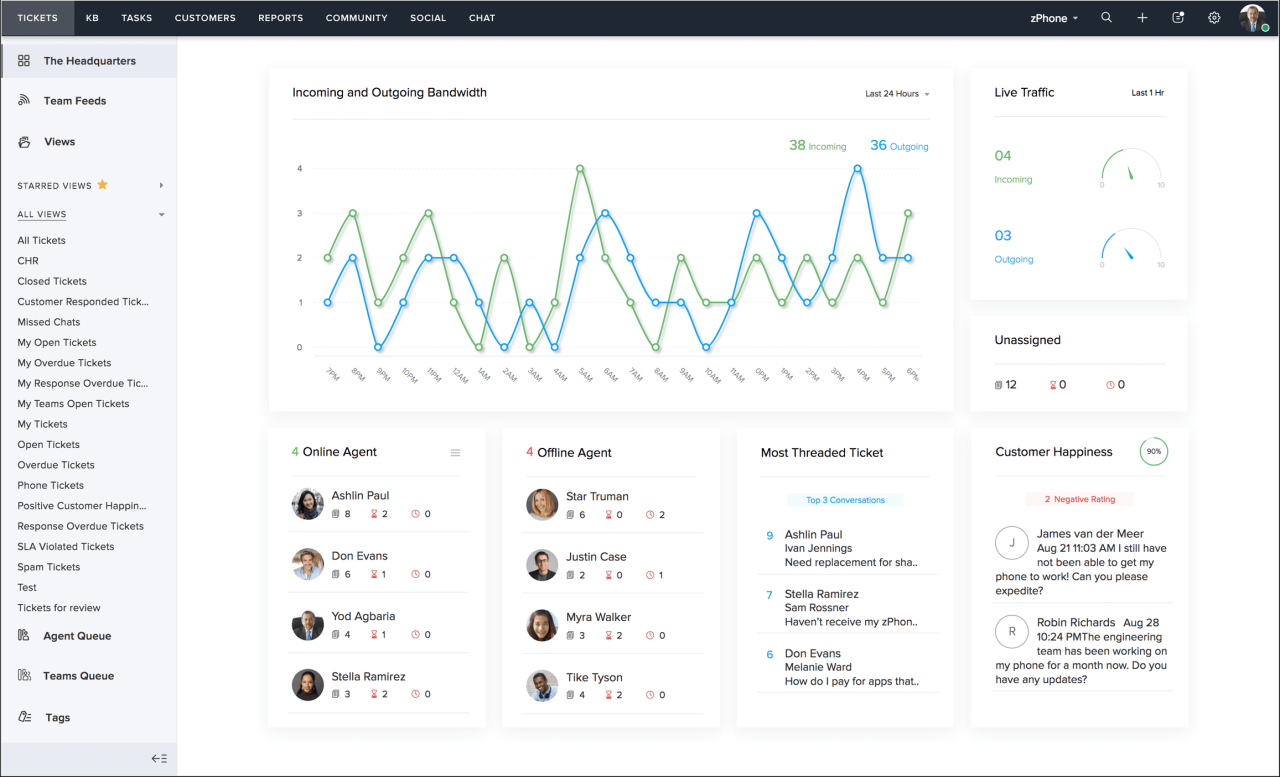Open the Agent Queue icon
1280x777 pixels.
click(x=23, y=636)
